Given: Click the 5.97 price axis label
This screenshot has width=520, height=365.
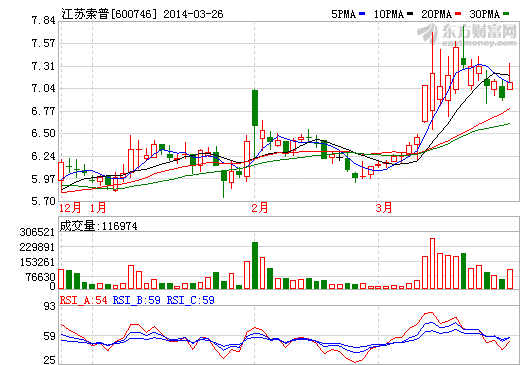Looking at the screenshot, I should [x=43, y=179].
